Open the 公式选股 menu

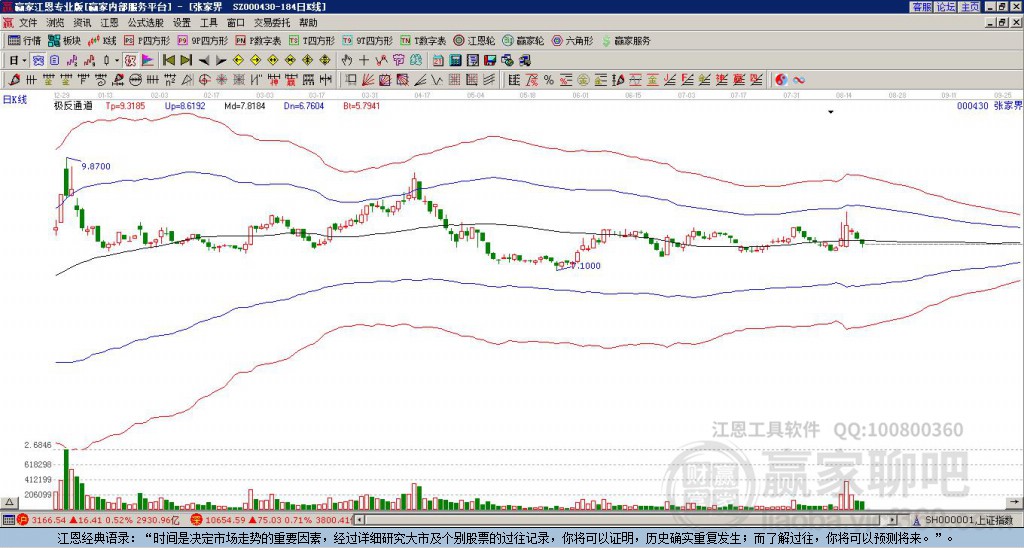(145, 23)
